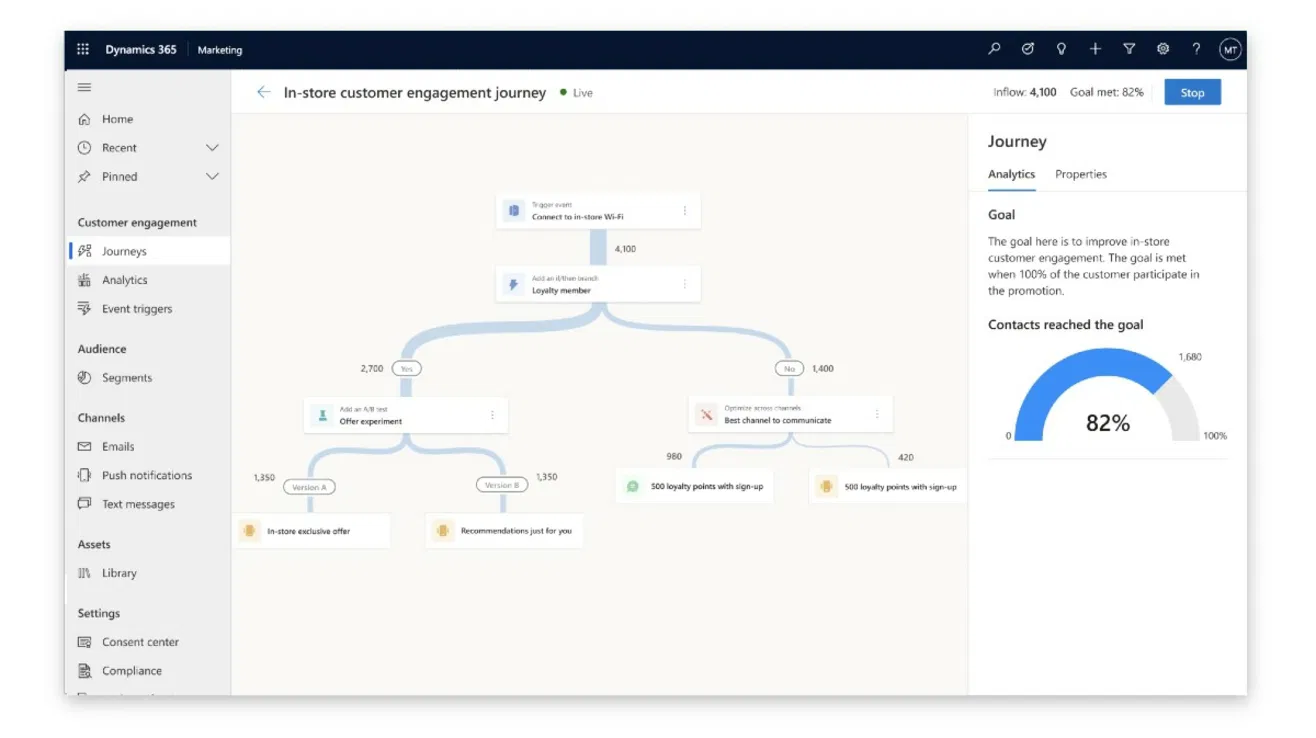1316x738 pixels.
Task: Open the advanced filter funnel icon
Action: tap(1129, 49)
